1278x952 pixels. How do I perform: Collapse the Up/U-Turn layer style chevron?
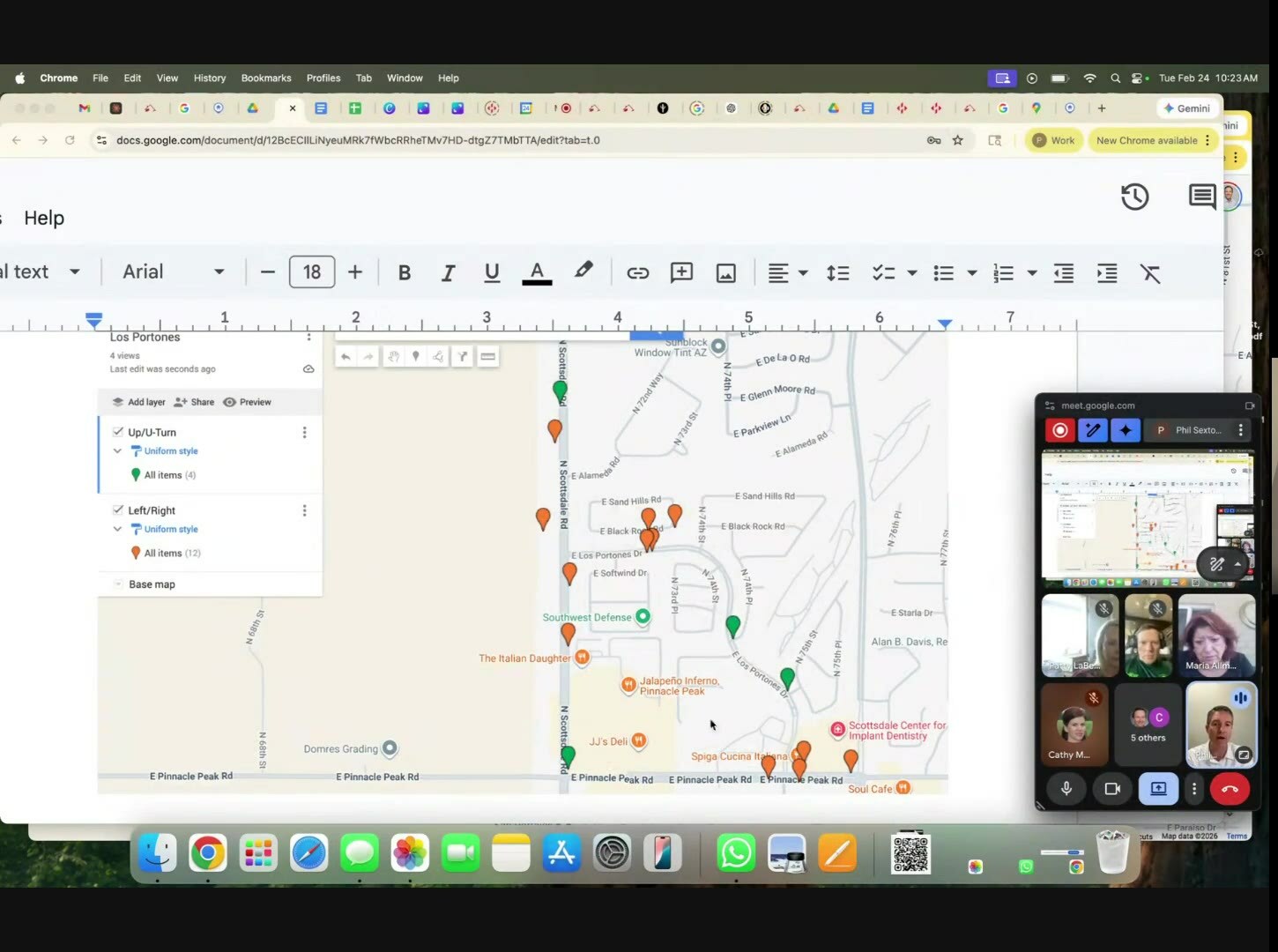click(117, 450)
